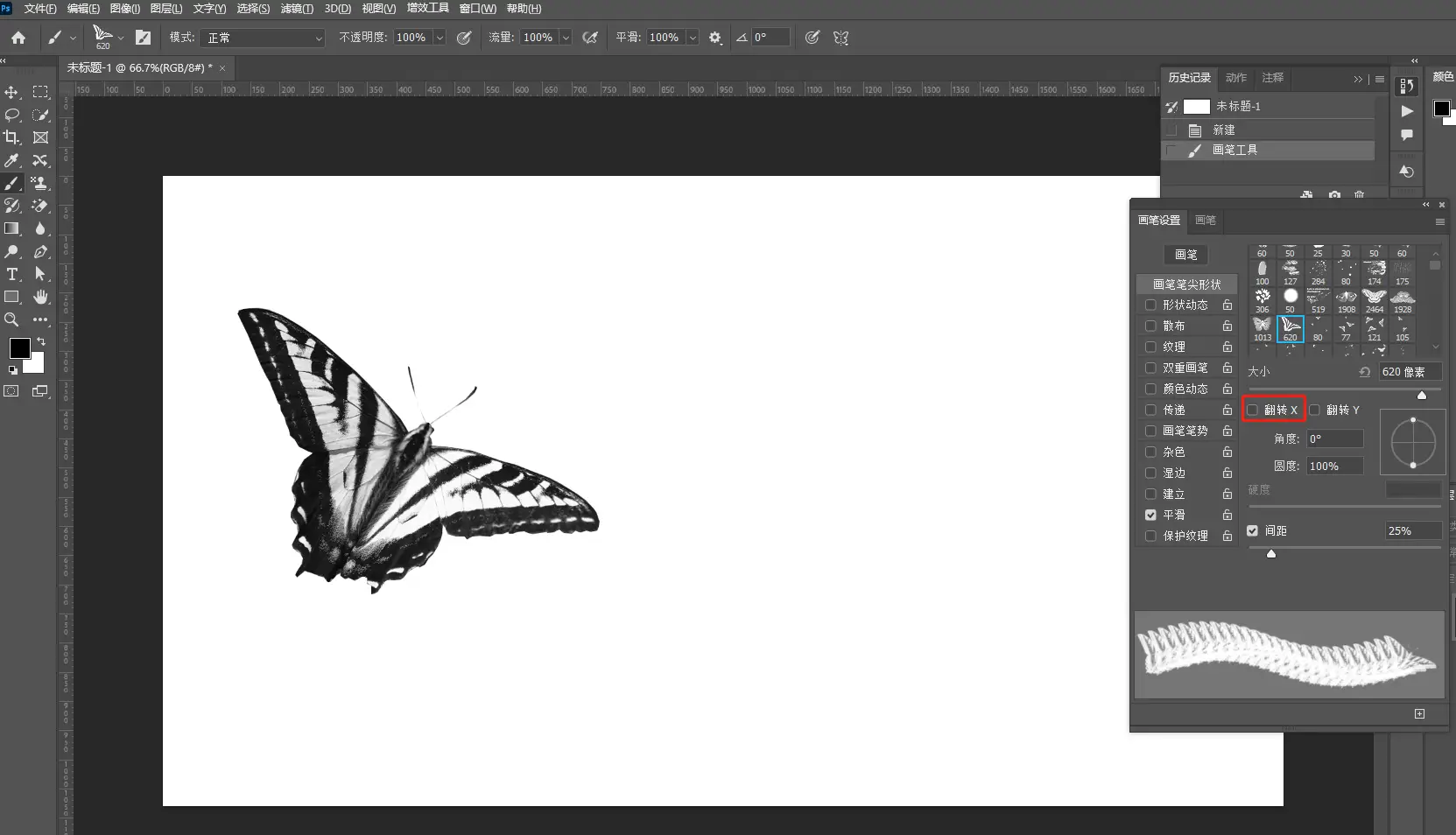The width and height of the screenshot is (1456, 835).
Task: Expand the 流量 flow dropdown arrow
Action: point(566,38)
